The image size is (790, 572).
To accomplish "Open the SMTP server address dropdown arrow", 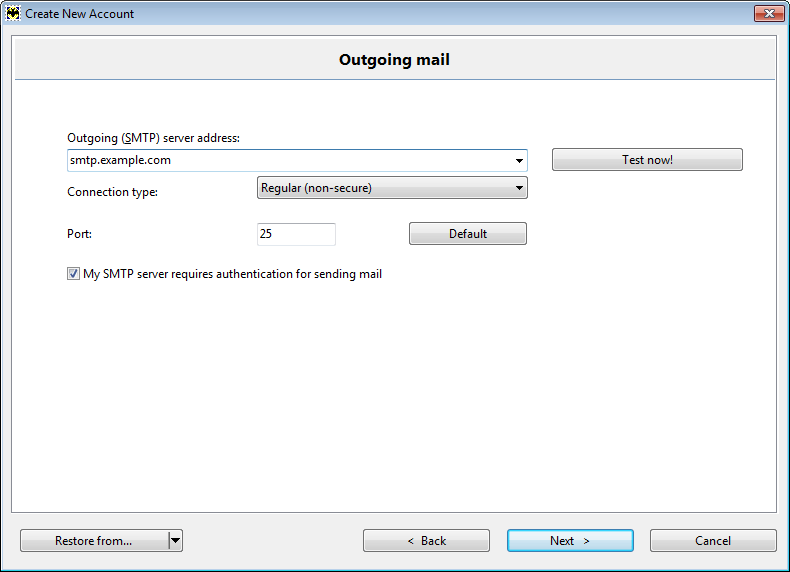I will [519, 161].
